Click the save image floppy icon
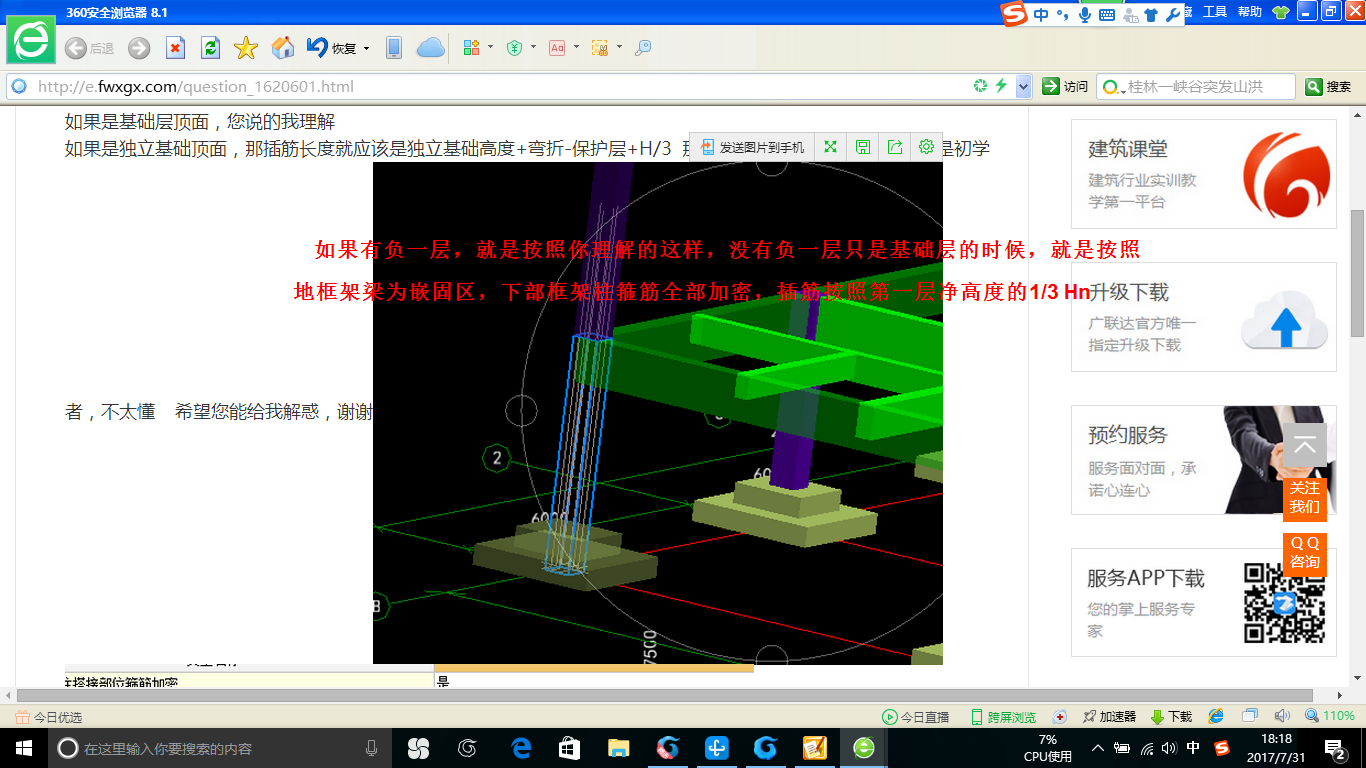The width and height of the screenshot is (1366, 768). 862,147
